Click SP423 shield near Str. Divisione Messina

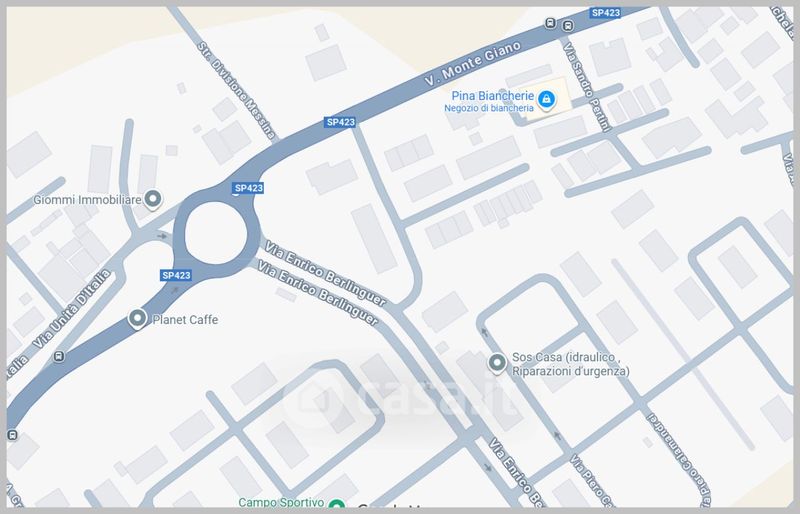340,122
